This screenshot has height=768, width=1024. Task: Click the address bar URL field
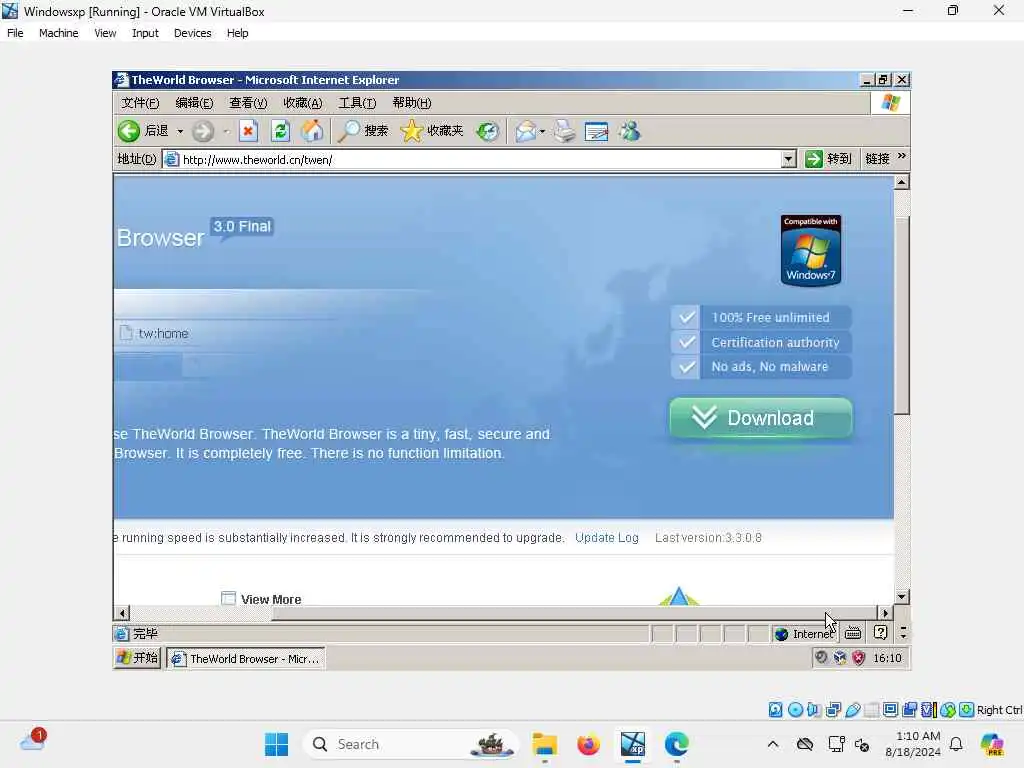click(x=480, y=159)
